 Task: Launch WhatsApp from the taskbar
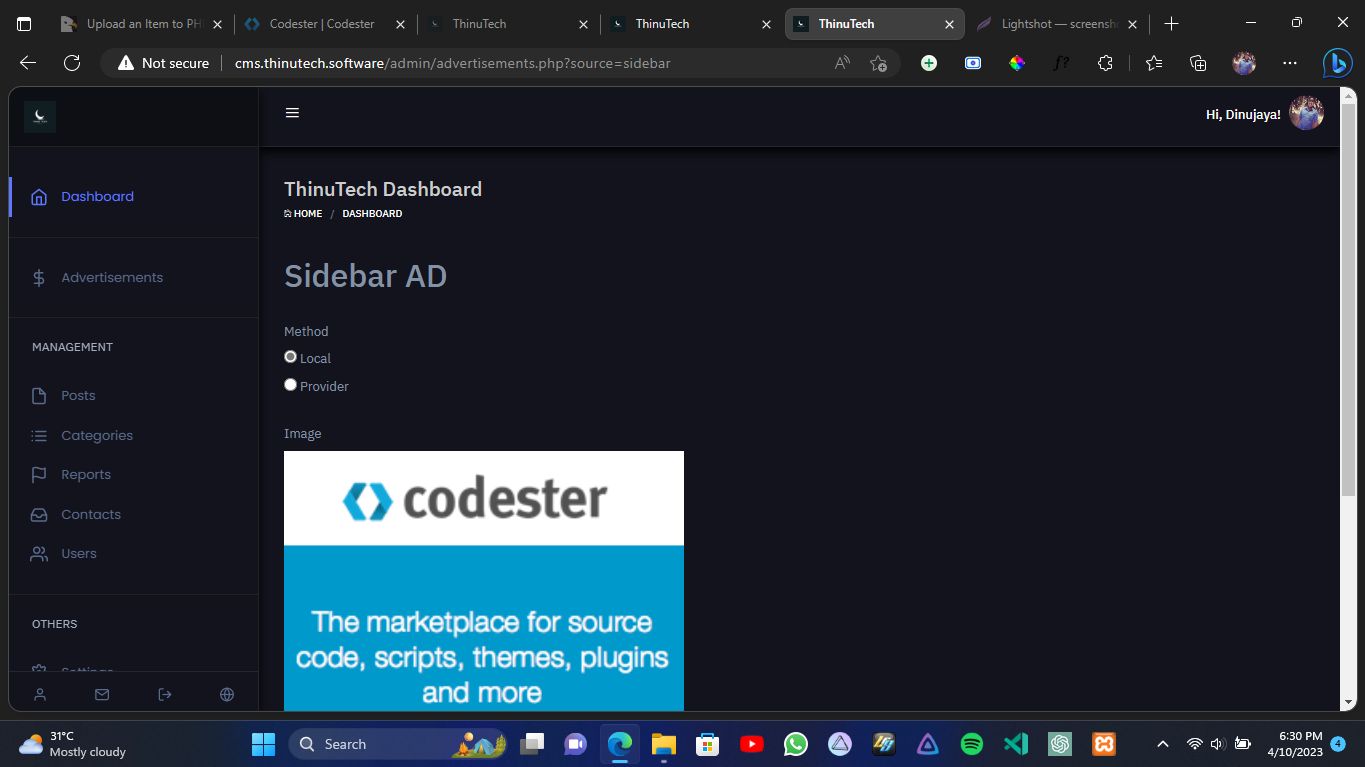point(796,744)
